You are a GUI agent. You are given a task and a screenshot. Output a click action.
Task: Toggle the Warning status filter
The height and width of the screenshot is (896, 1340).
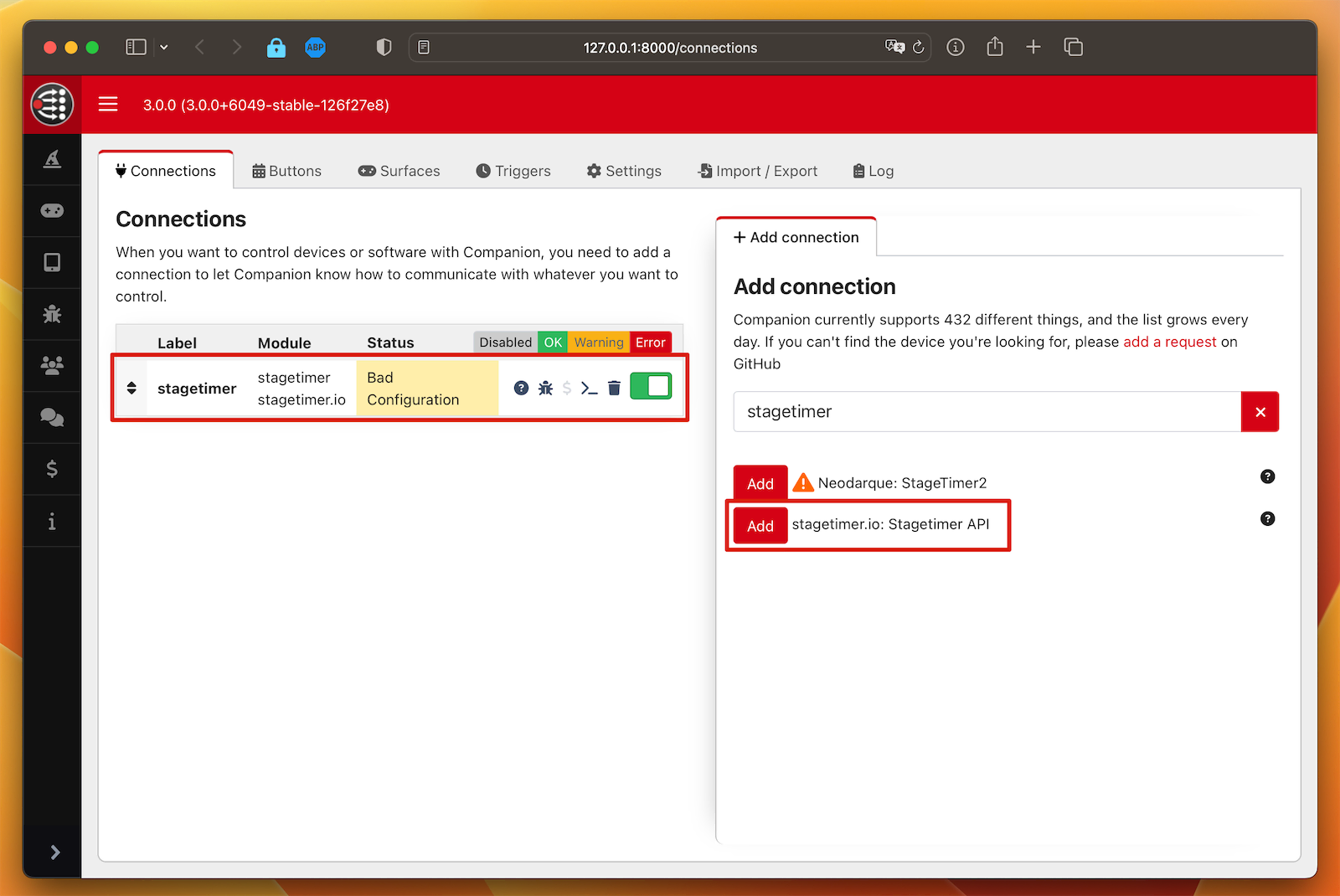[598, 342]
